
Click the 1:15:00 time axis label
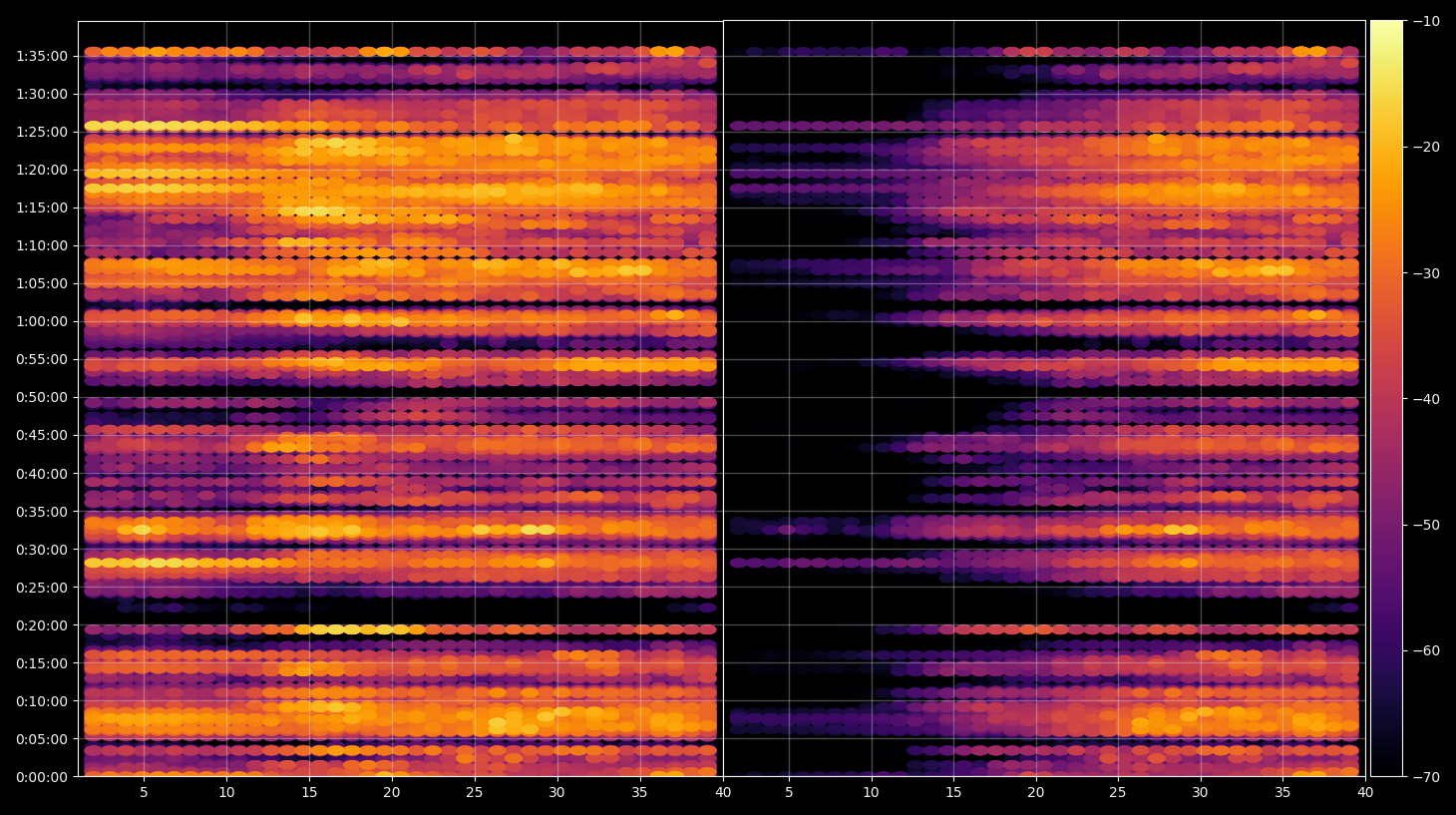pyautogui.click(x=42, y=207)
